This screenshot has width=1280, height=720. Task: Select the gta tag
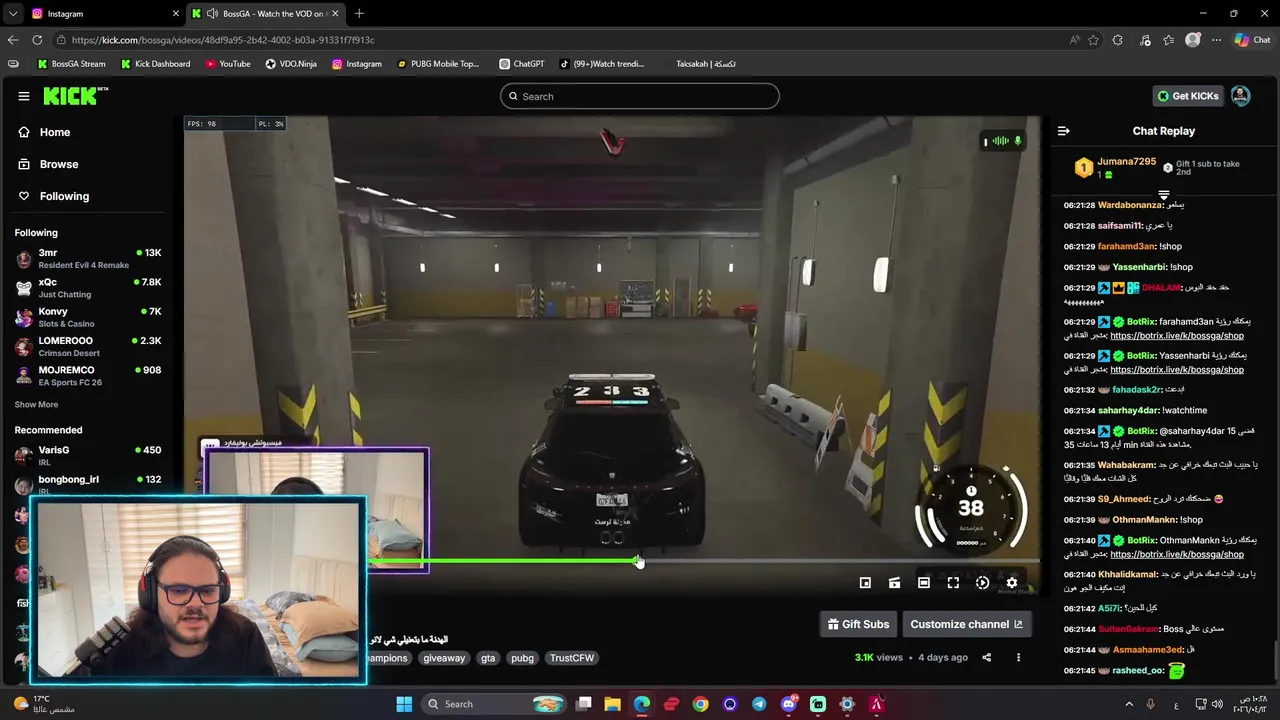pyautogui.click(x=488, y=658)
